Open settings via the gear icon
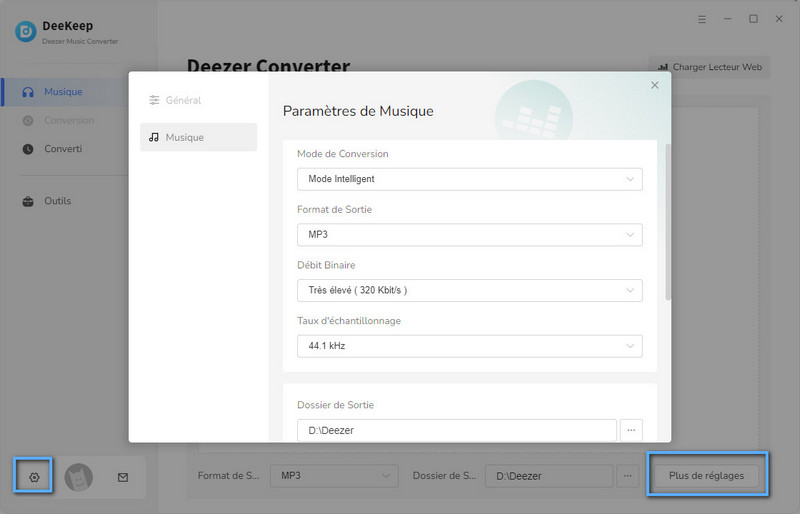The height and width of the screenshot is (514, 800). pyautogui.click(x=34, y=477)
